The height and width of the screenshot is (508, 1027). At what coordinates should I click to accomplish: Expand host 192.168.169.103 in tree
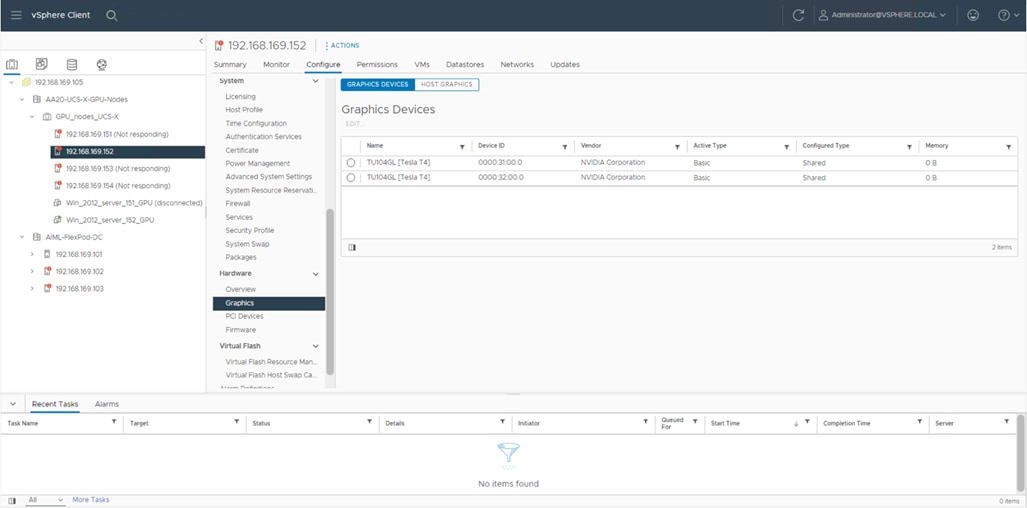coord(32,289)
